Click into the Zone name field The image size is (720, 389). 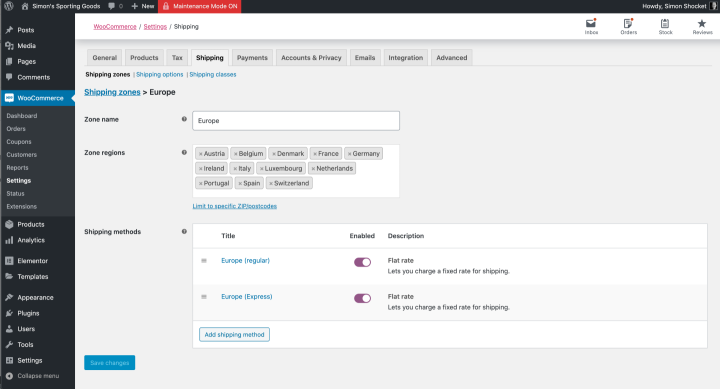click(296, 121)
